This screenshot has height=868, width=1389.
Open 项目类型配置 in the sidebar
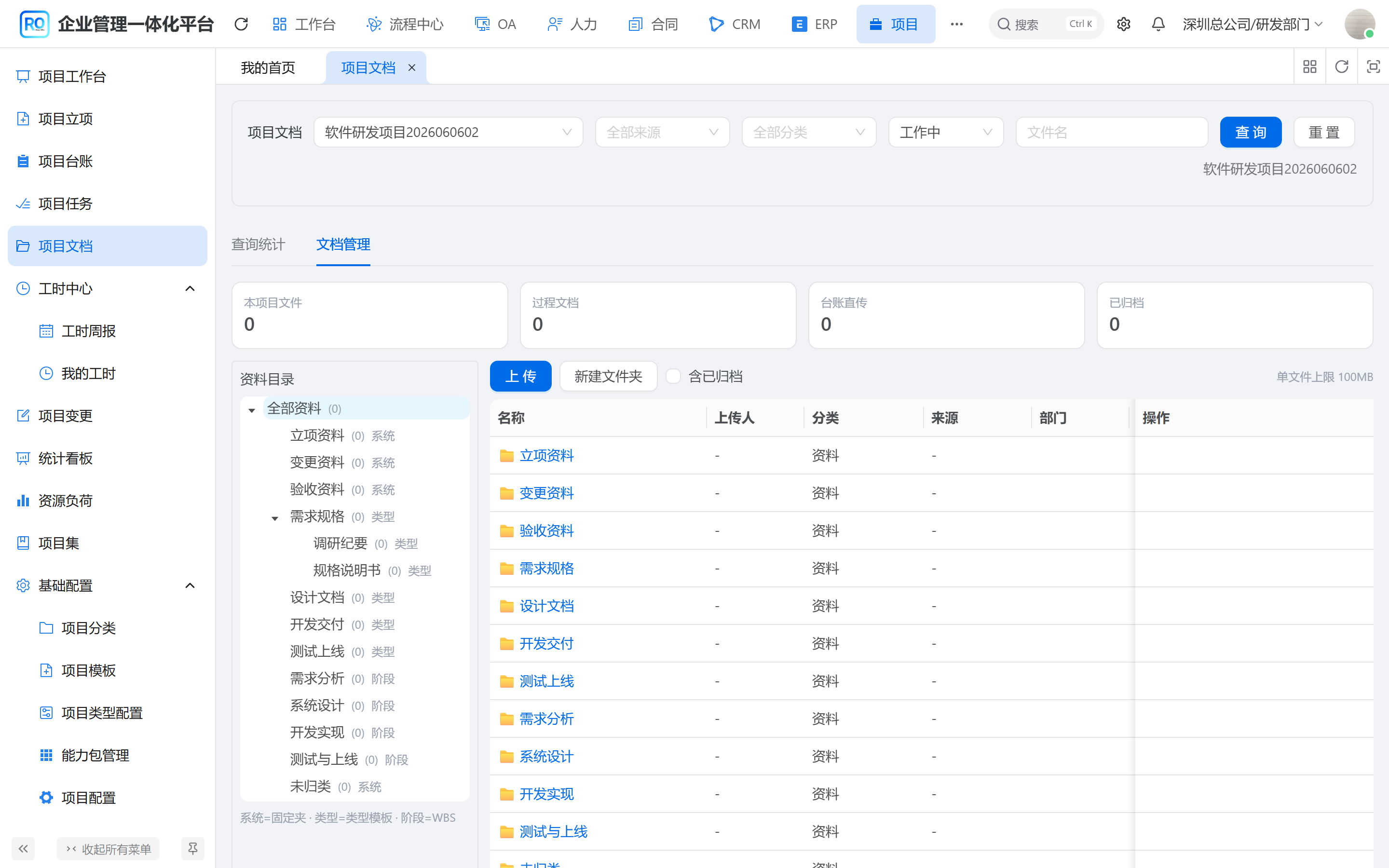tap(108, 713)
